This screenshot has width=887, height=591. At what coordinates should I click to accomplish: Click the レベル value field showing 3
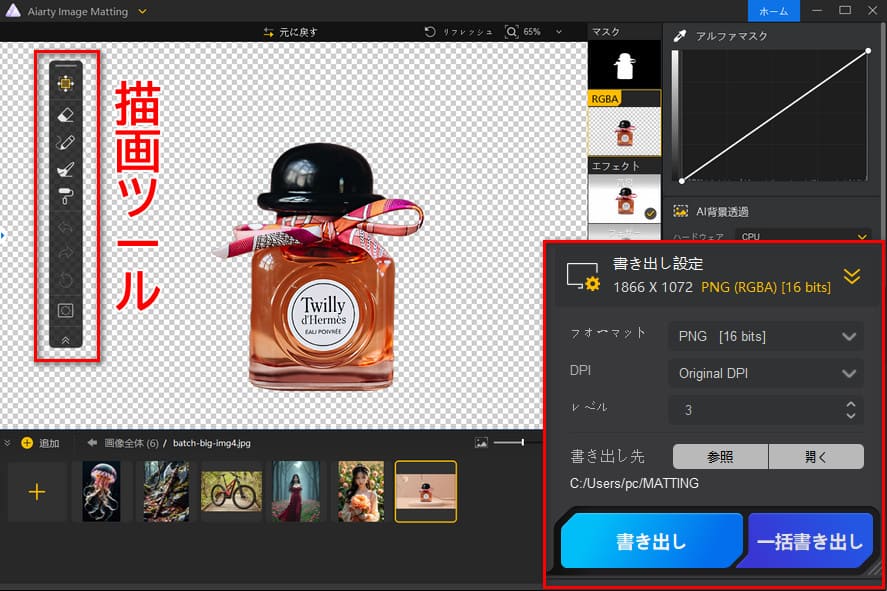pyautogui.click(x=755, y=410)
